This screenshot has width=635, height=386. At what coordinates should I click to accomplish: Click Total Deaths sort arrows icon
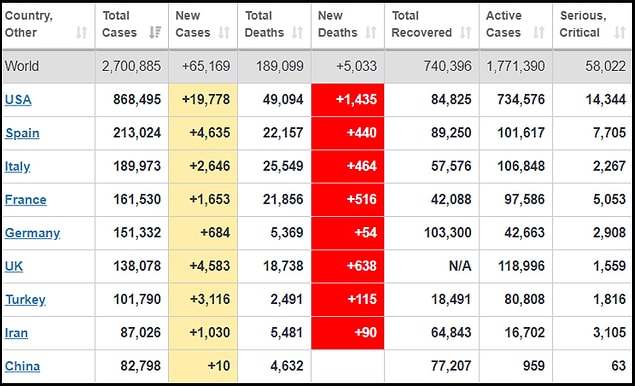(297, 32)
